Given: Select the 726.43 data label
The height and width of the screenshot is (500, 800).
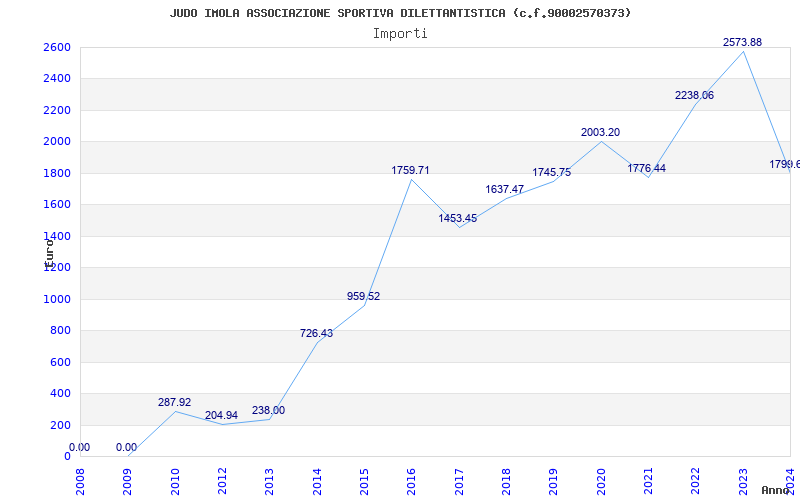Looking at the screenshot, I should point(316,334).
